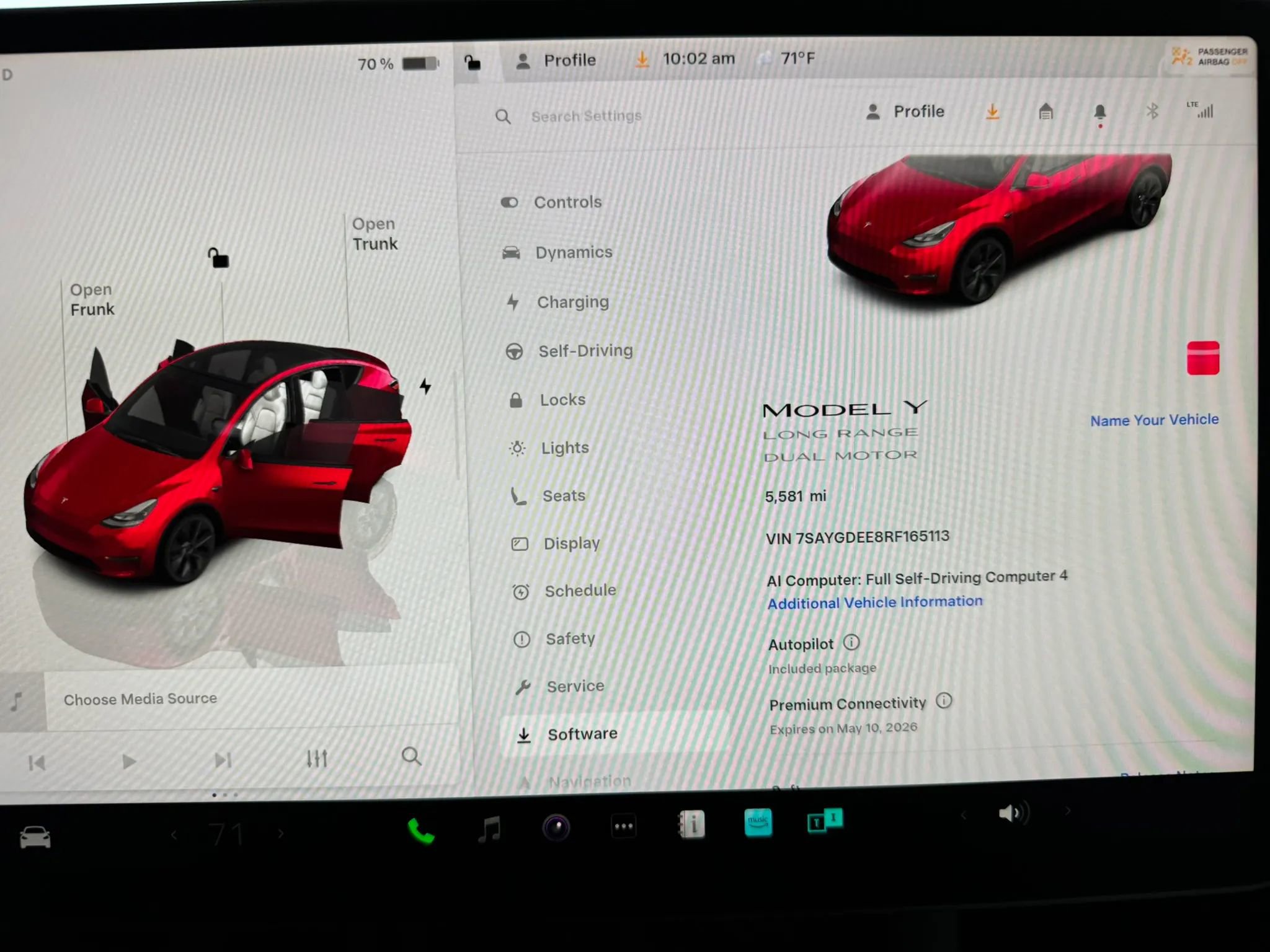Open the Locks menu
1270x952 pixels.
(x=546, y=400)
